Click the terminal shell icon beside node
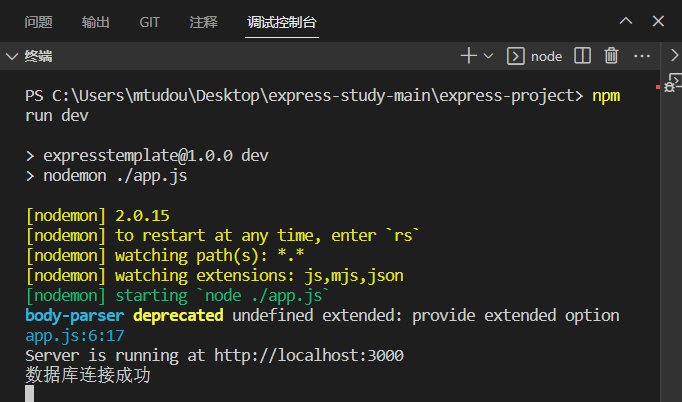This screenshot has width=682, height=402. 515,56
